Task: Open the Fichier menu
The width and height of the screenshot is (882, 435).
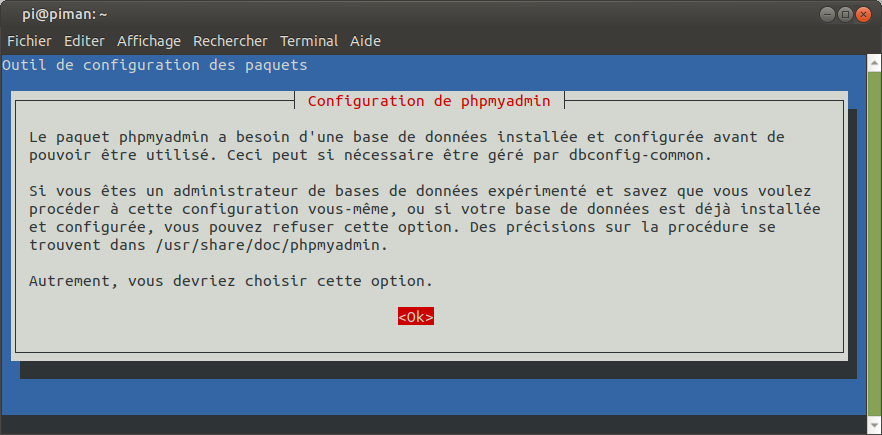Action: click(29, 41)
